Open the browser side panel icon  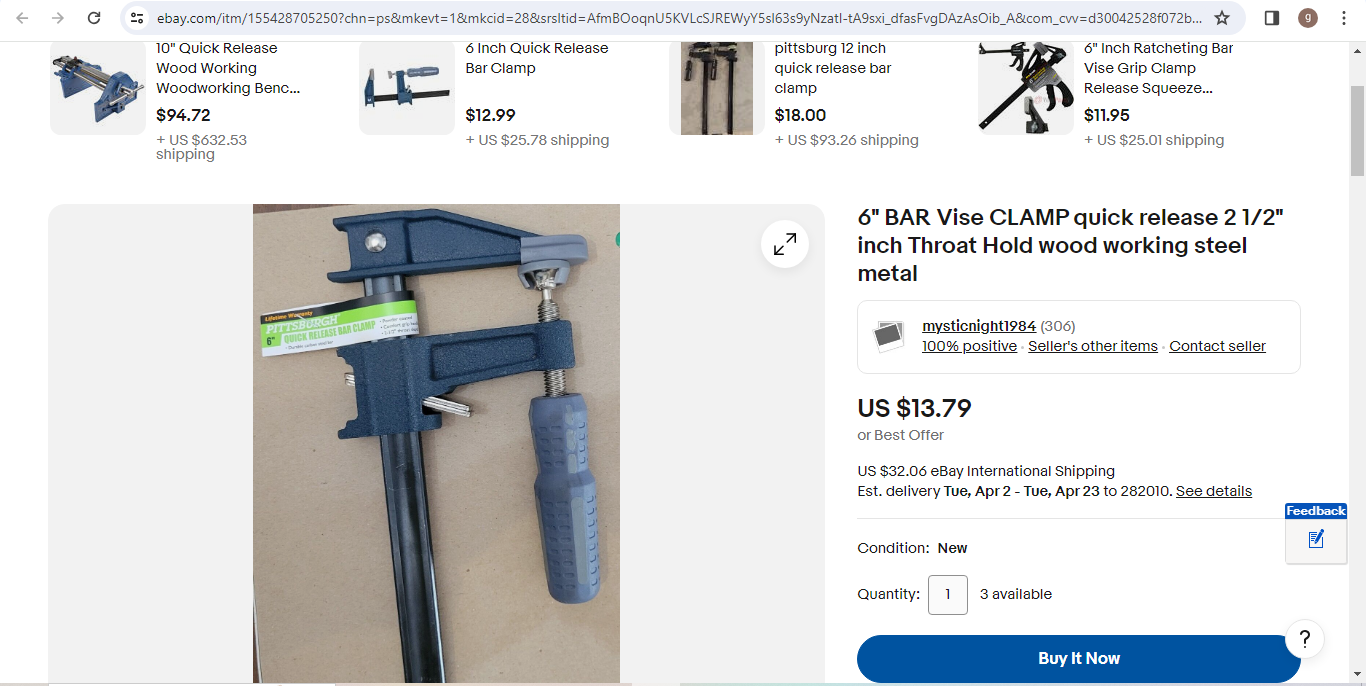pyautogui.click(x=1272, y=18)
